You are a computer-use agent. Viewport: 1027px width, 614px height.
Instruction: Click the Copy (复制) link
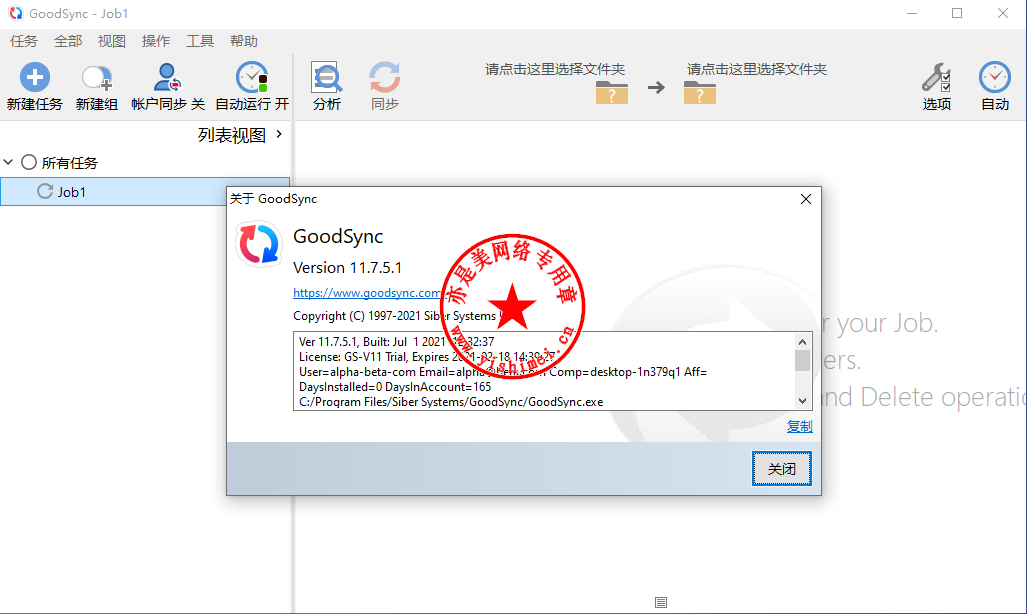point(799,427)
